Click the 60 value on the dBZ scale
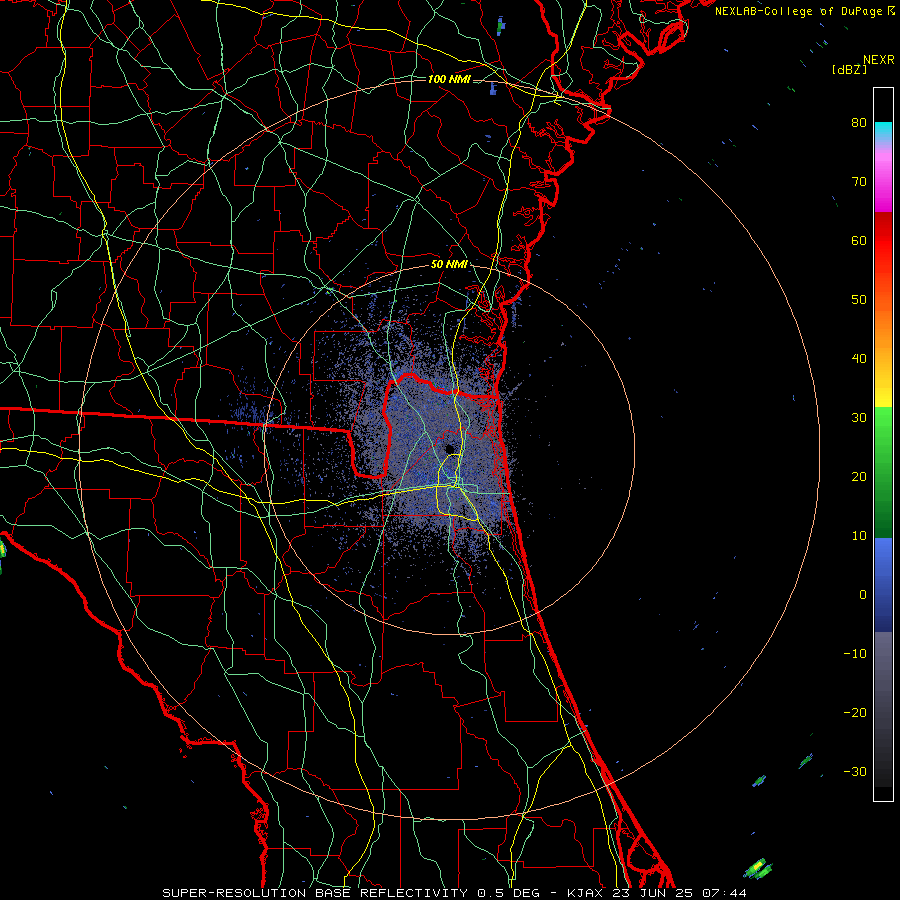The width and height of the screenshot is (900, 900). (x=859, y=240)
